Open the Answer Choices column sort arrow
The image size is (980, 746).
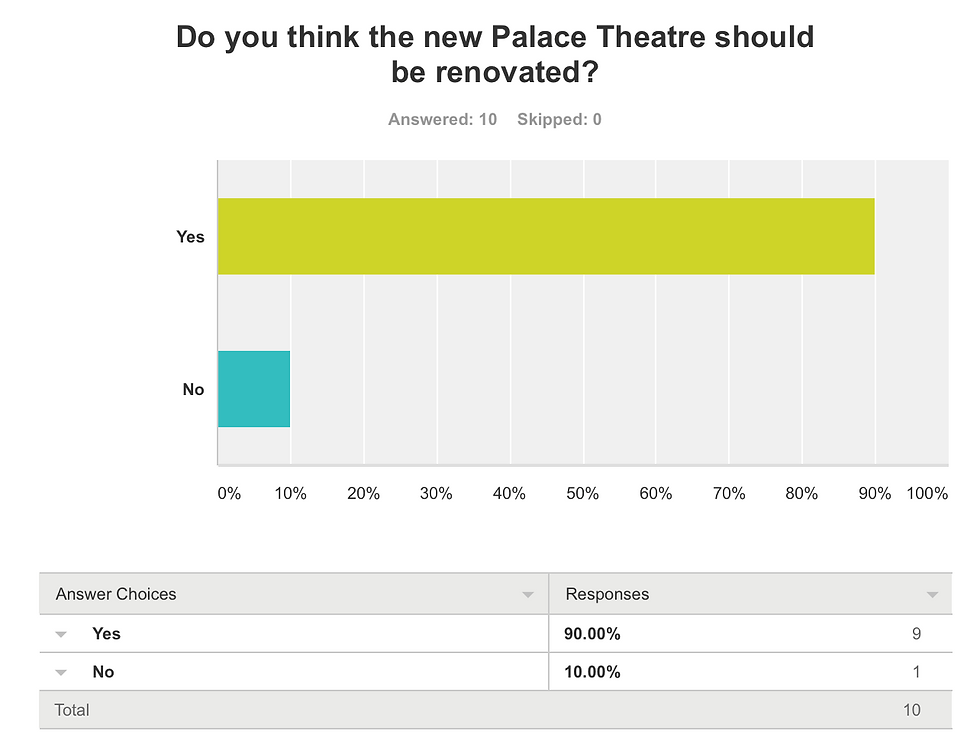click(x=528, y=594)
